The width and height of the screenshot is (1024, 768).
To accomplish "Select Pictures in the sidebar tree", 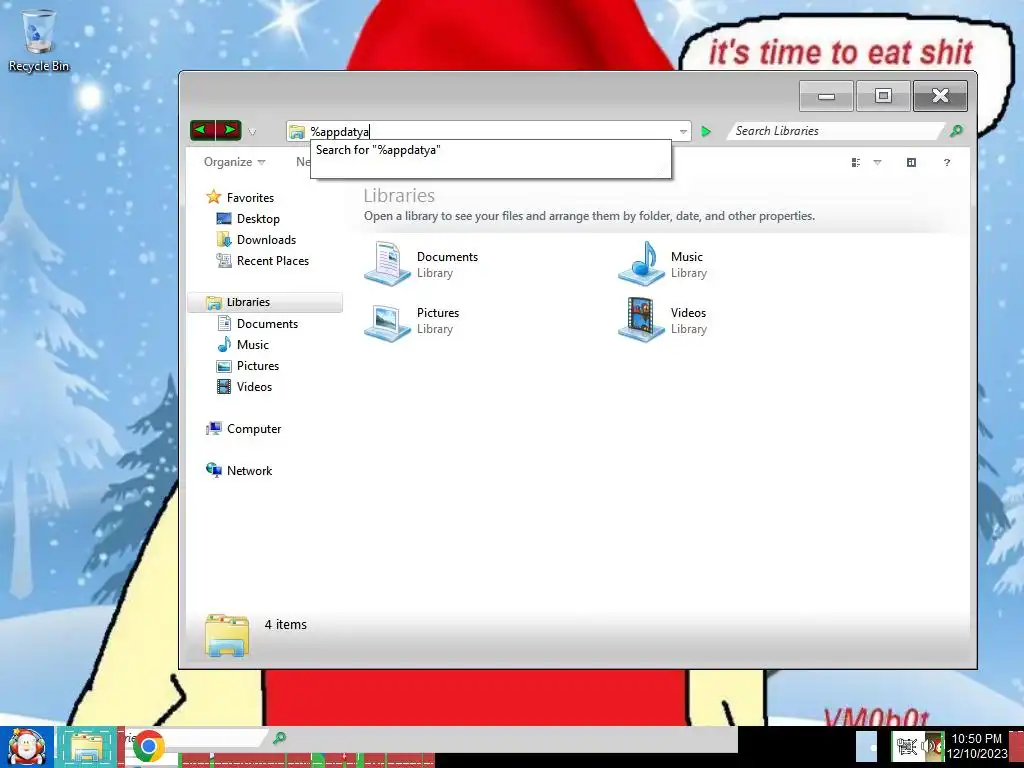I will 258,365.
